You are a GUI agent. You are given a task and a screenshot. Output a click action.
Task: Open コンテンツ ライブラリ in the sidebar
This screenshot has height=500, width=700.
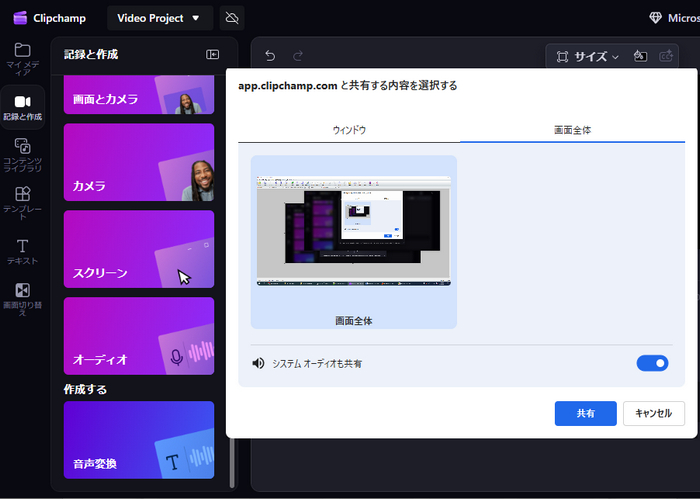22,155
